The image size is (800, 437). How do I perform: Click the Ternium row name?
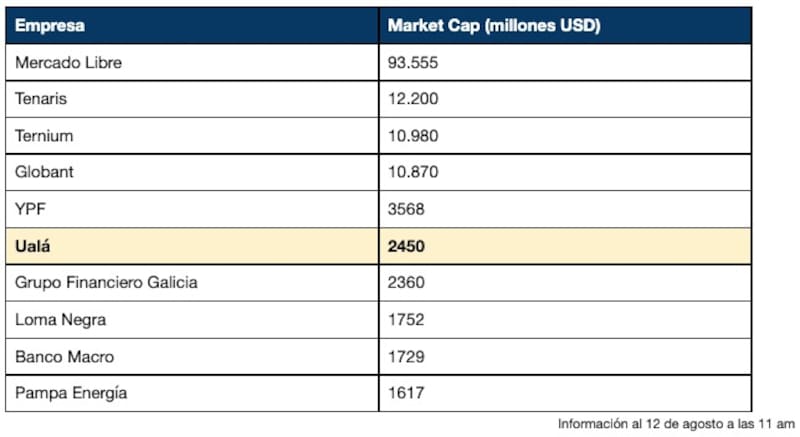(44, 135)
